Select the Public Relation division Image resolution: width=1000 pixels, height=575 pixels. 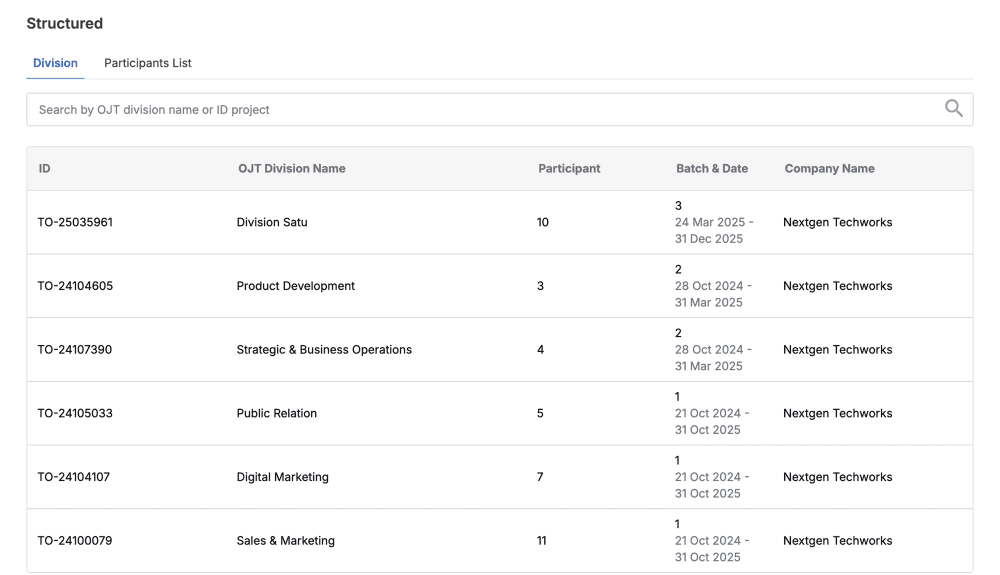tap(276, 414)
